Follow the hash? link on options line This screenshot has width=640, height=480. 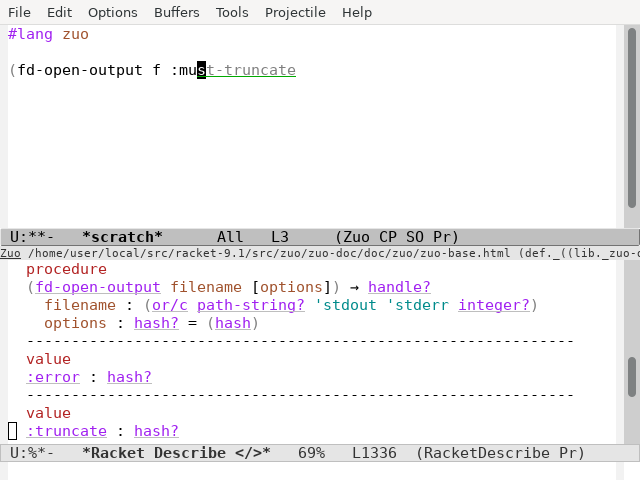pyautogui.click(x=156, y=323)
